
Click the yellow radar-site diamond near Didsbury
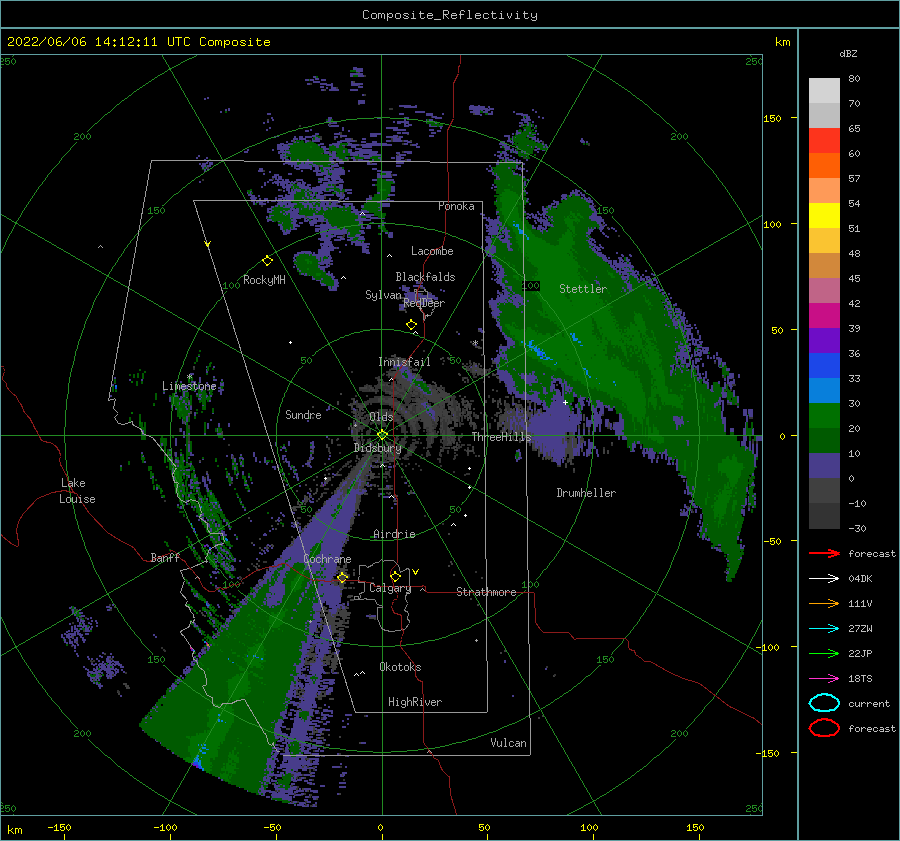(x=382, y=435)
